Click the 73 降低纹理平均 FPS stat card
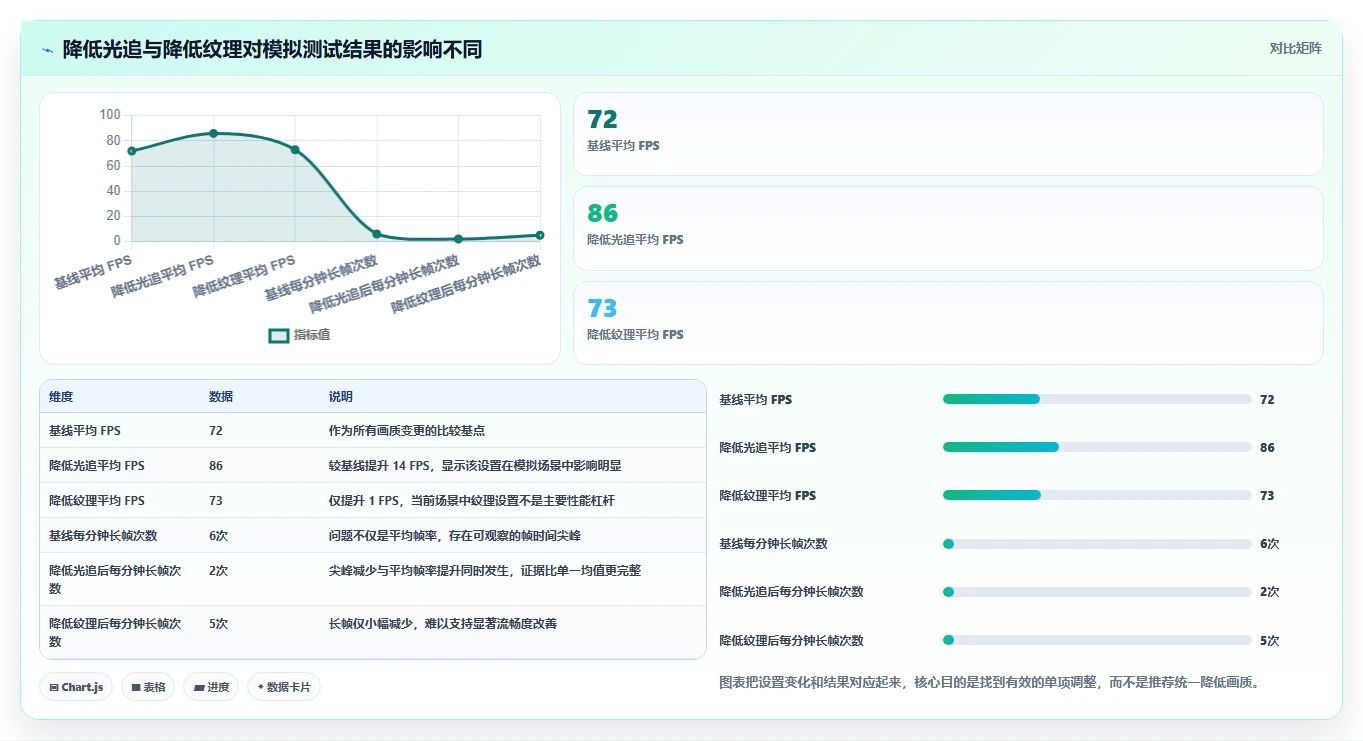 click(948, 323)
